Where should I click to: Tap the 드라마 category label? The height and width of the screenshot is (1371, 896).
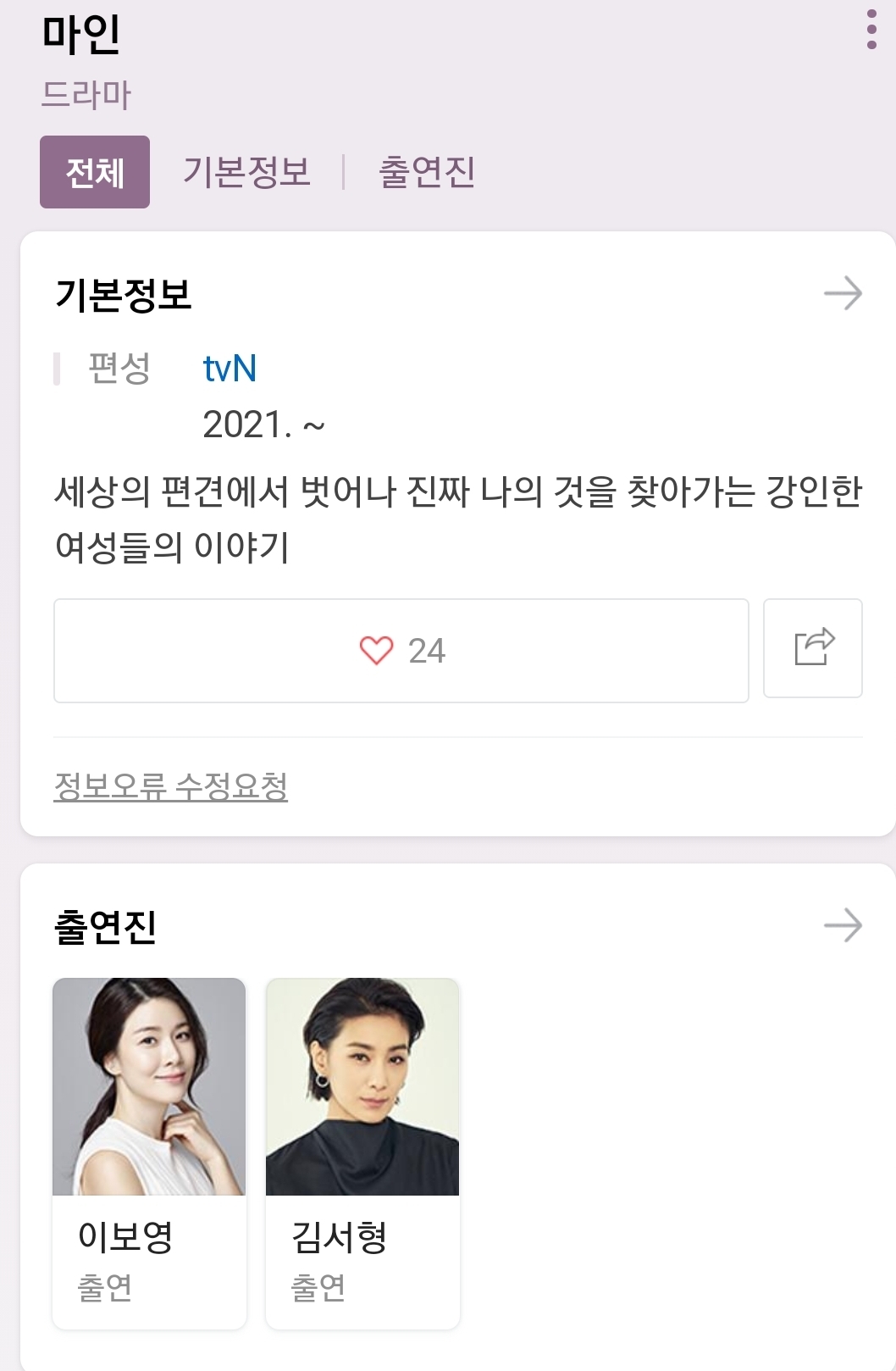pos(86,94)
